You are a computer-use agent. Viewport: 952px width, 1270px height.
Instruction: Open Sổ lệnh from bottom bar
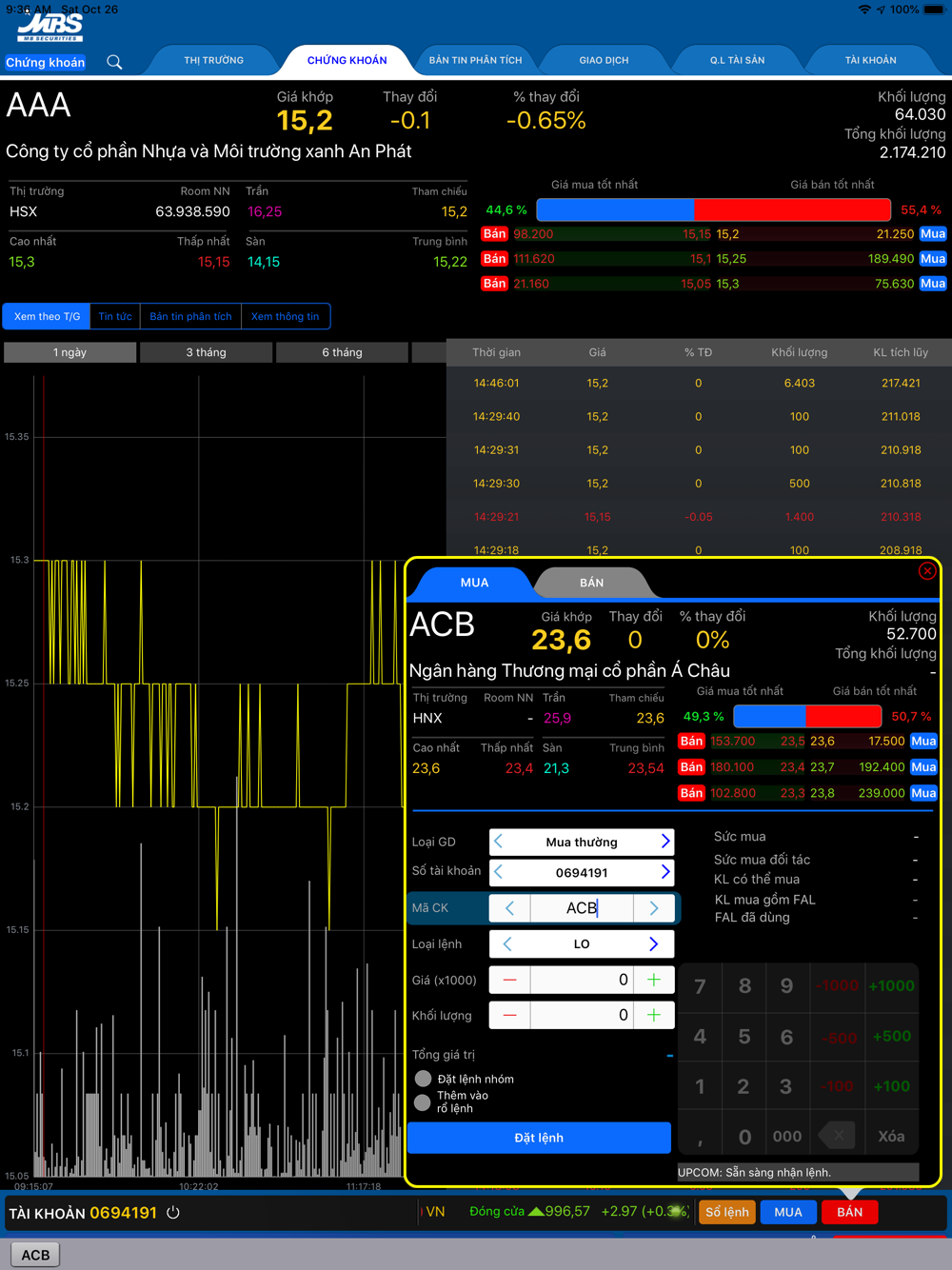tap(727, 1212)
